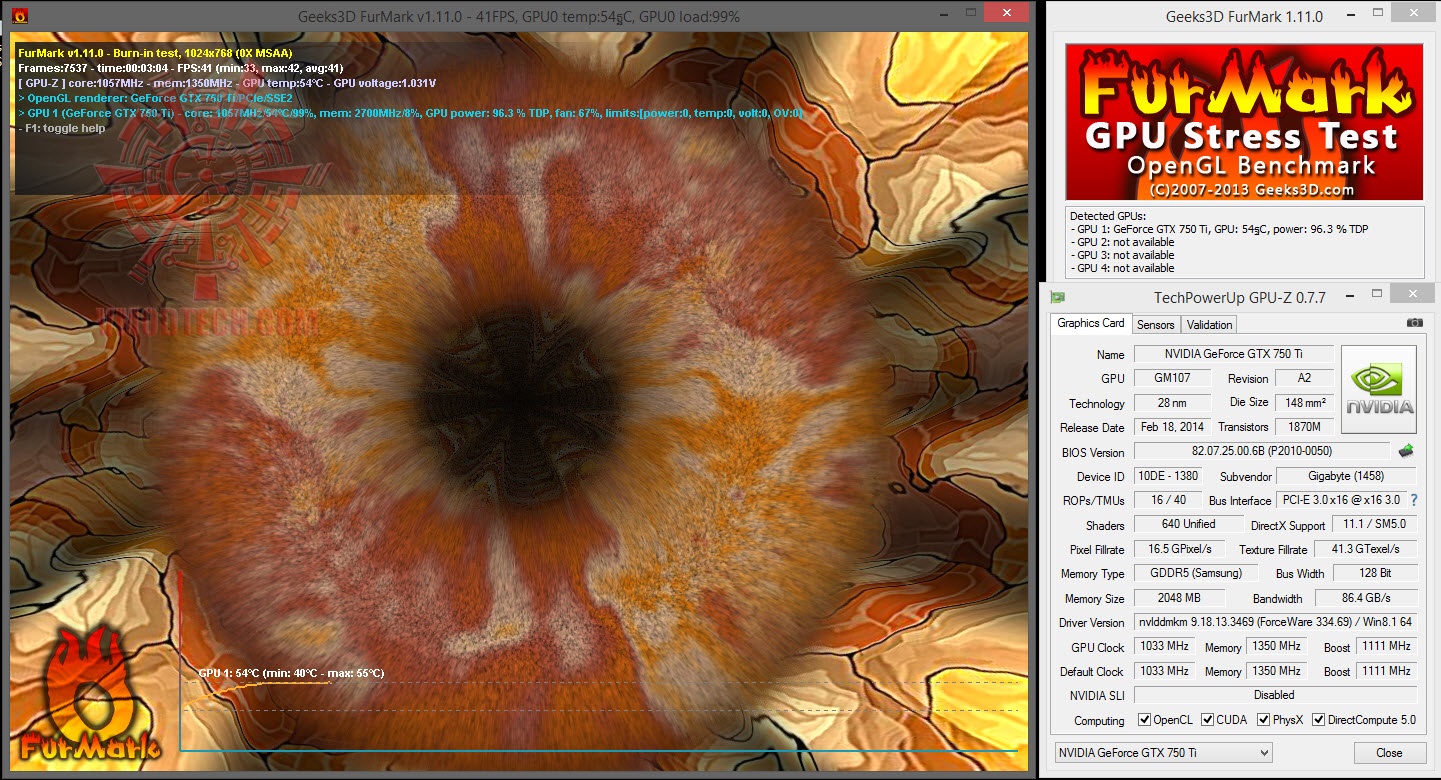This screenshot has width=1441, height=780.
Task: Switch to the Sensors tab
Action: click(x=1156, y=325)
